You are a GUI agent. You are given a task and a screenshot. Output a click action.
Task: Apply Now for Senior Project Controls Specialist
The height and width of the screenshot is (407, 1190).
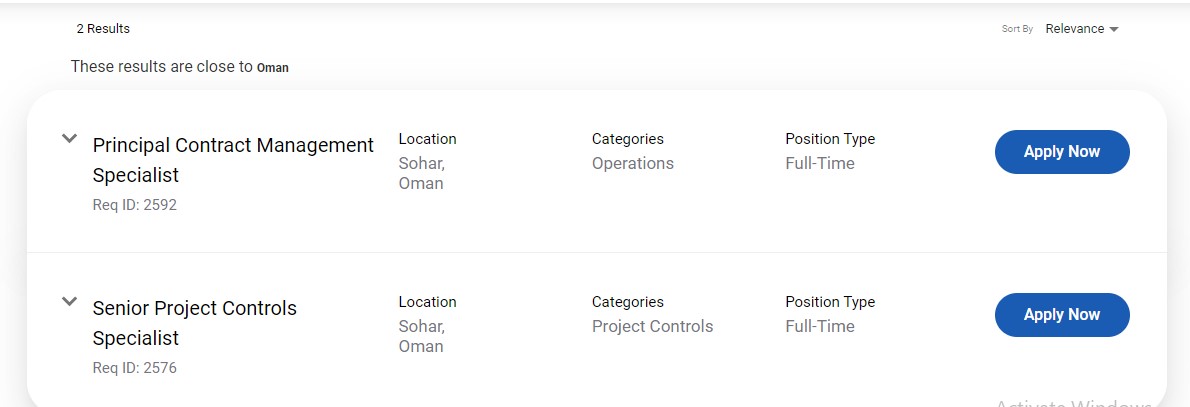pyautogui.click(x=1062, y=314)
